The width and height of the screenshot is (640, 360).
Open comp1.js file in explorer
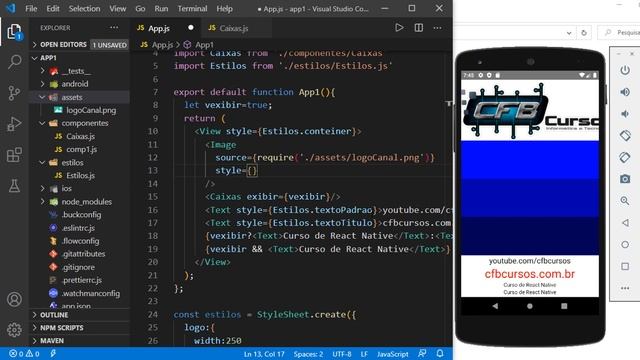(82, 149)
